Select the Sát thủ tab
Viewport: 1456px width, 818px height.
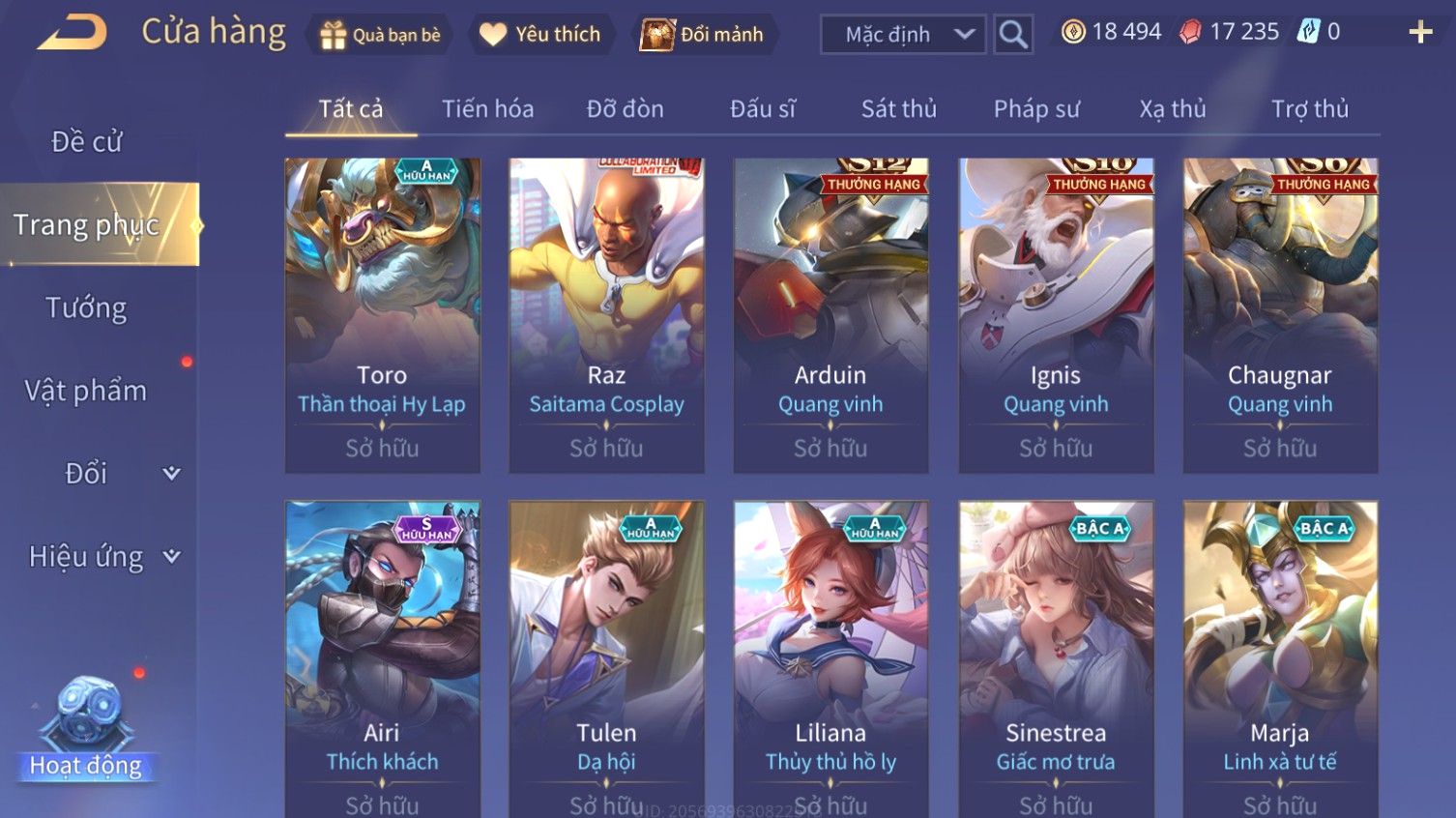[899, 108]
